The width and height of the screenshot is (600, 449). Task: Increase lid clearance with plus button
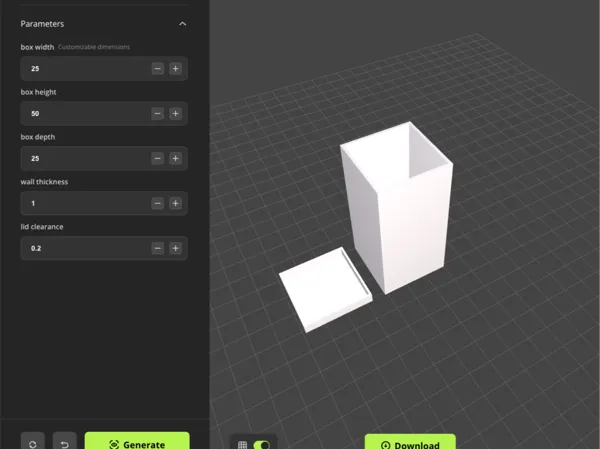point(176,248)
